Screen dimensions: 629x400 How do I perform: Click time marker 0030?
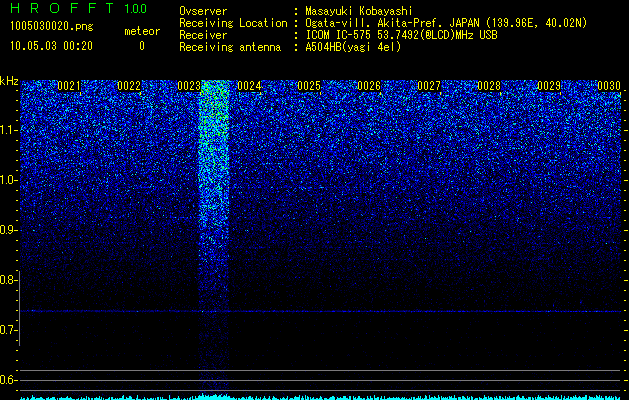coord(609,86)
